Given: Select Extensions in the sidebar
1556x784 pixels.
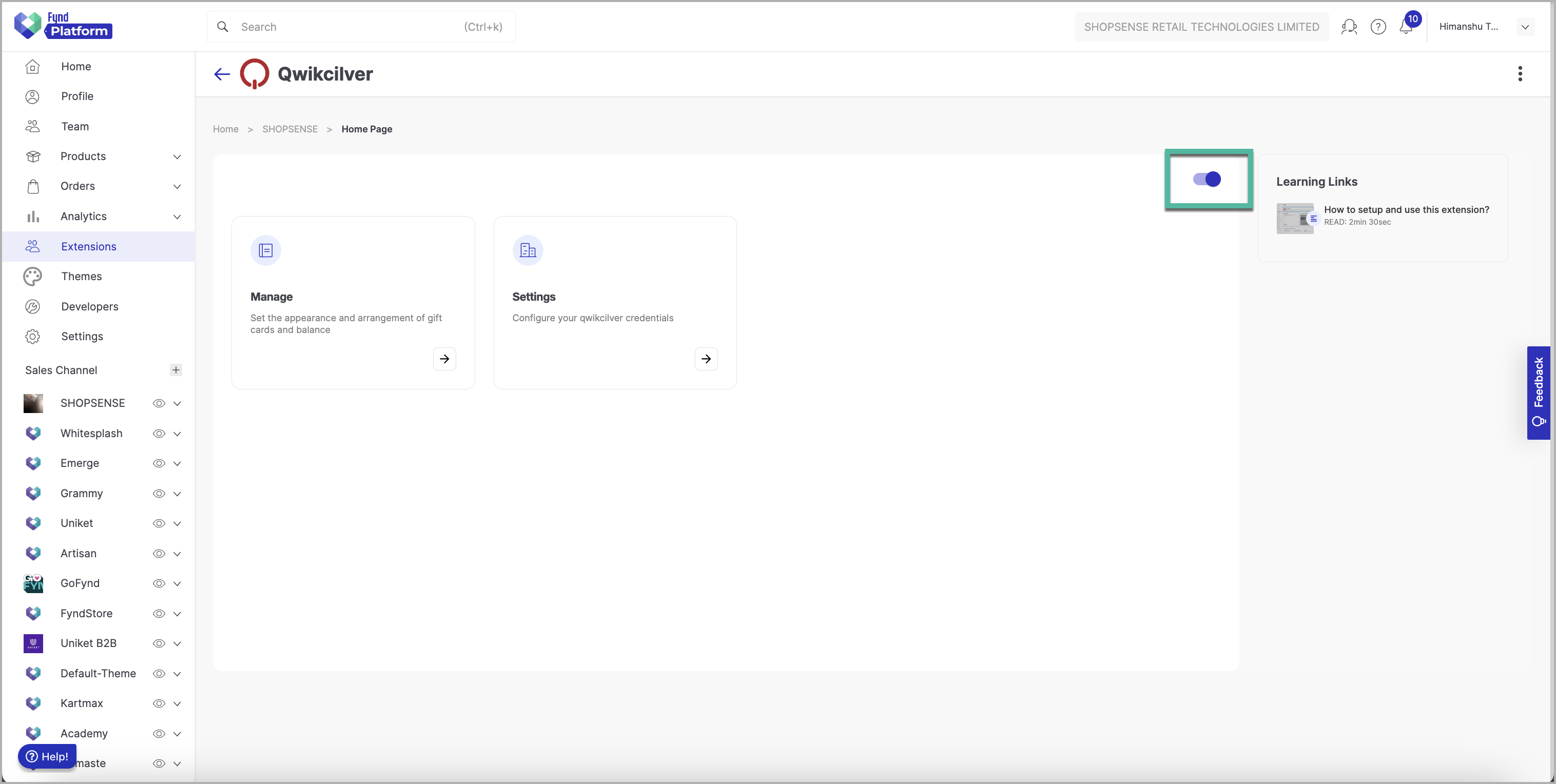Looking at the screenshot, I should pyautogui.click(x=99, y=246).
